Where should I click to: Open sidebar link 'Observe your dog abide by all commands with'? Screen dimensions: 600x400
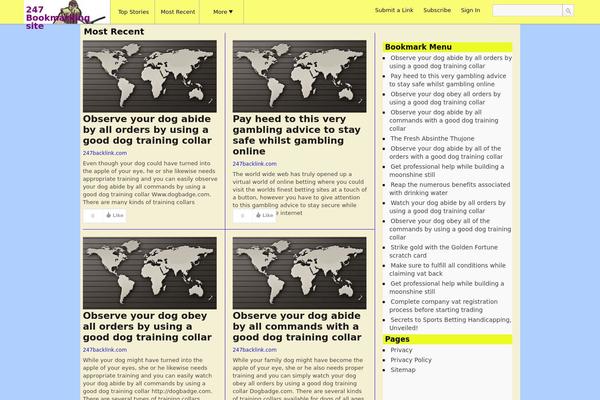tap(443, 121)
